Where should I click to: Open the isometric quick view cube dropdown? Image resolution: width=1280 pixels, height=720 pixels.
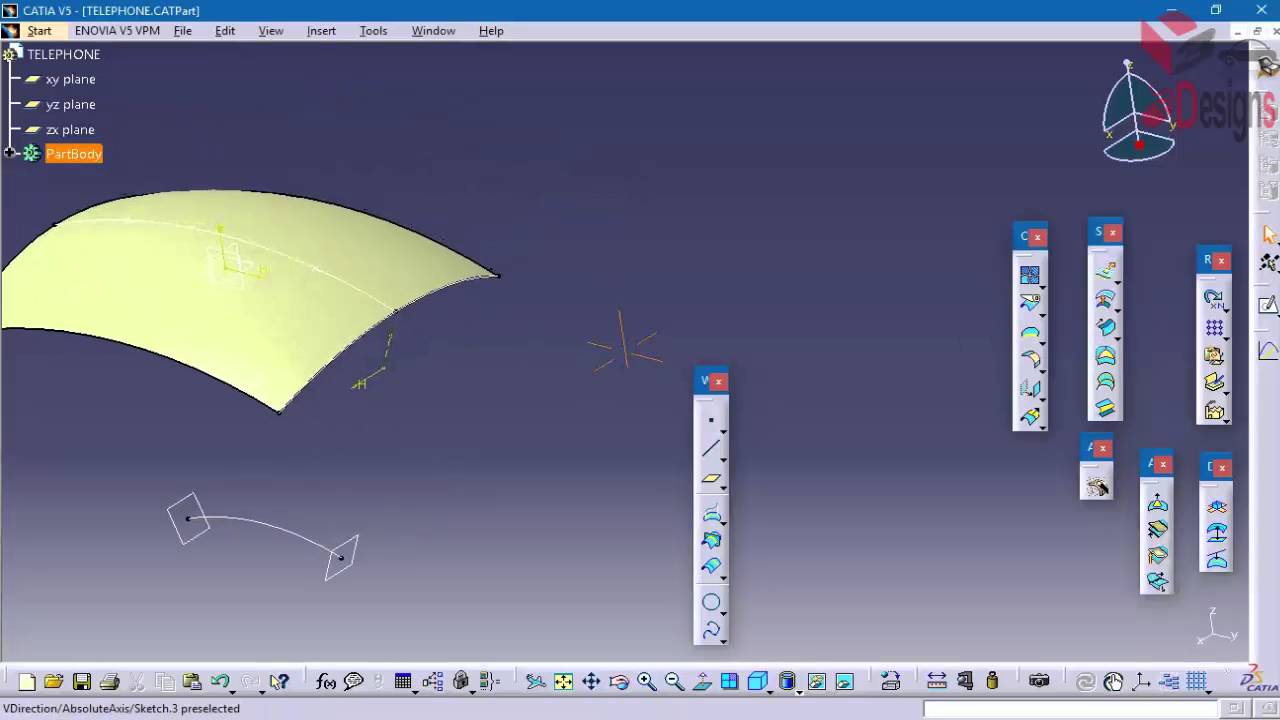click(x=771, y=692)
